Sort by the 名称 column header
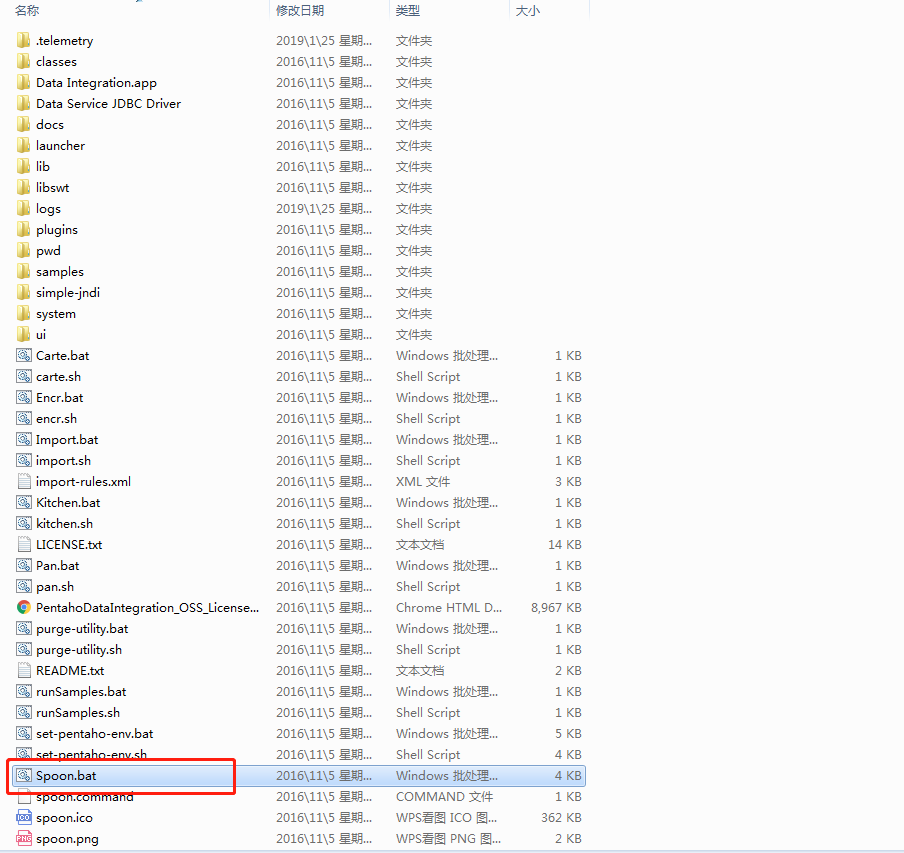 pyautogui.click(x=27, y=10)
